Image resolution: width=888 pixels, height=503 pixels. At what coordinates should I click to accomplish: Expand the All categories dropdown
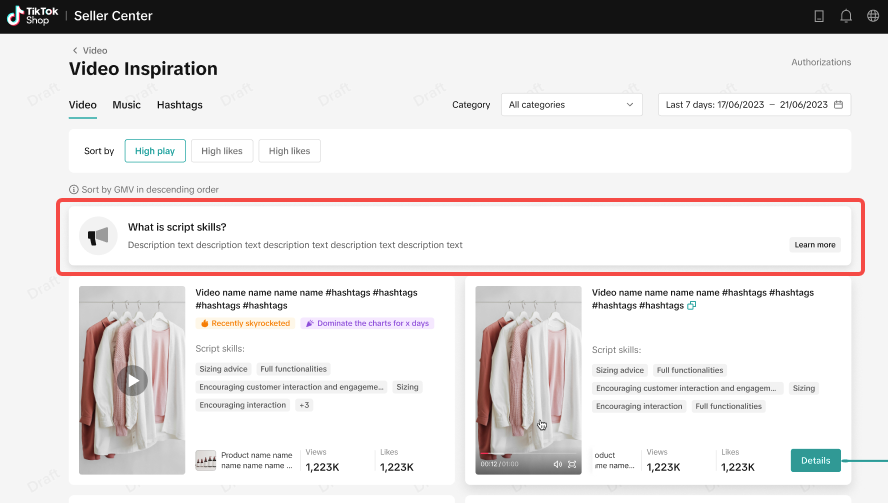(x=571, y=105)
